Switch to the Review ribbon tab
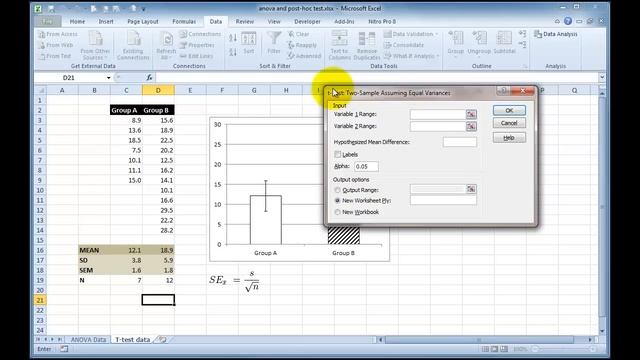 click(244, 22)
